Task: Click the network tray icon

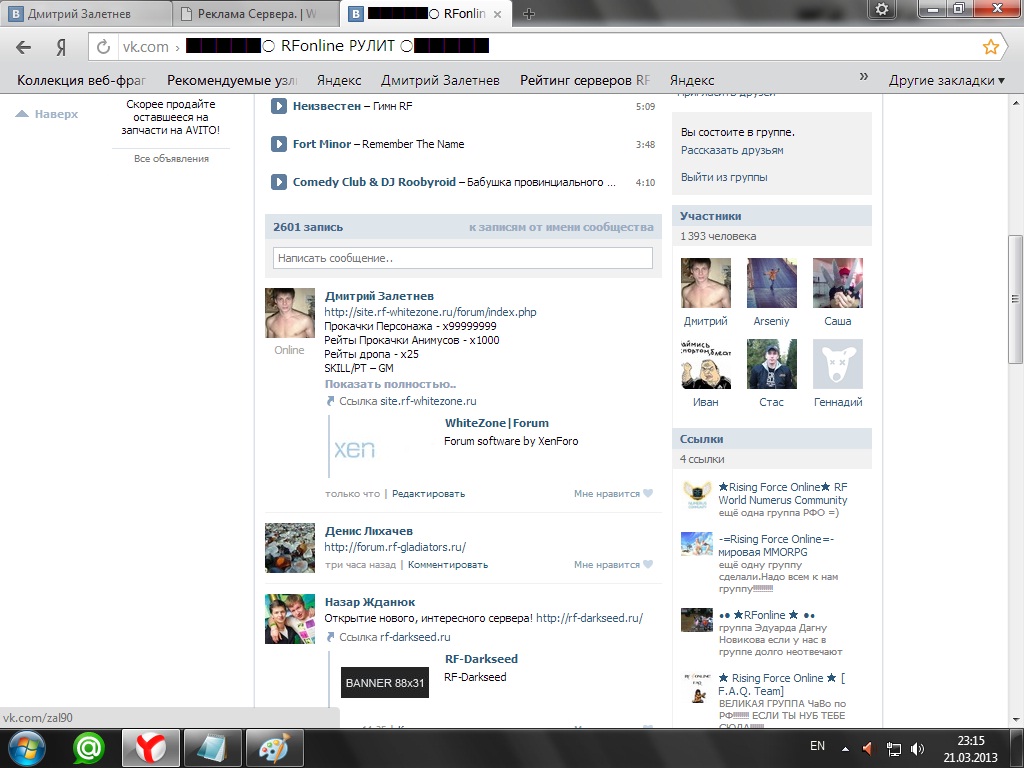Action: coord(893,749)
